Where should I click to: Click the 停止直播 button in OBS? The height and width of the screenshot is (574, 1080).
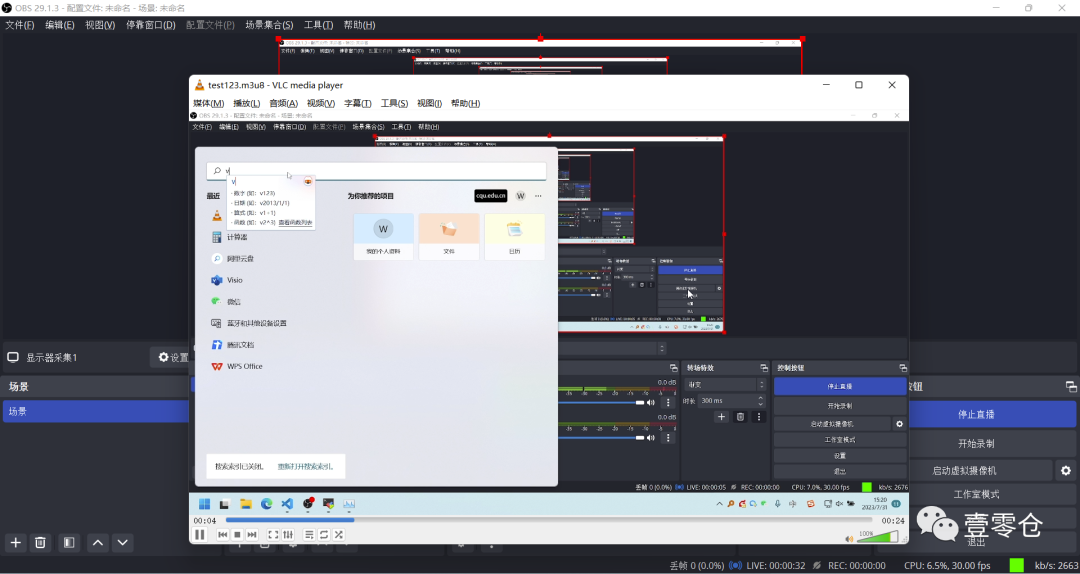[975, 414]
